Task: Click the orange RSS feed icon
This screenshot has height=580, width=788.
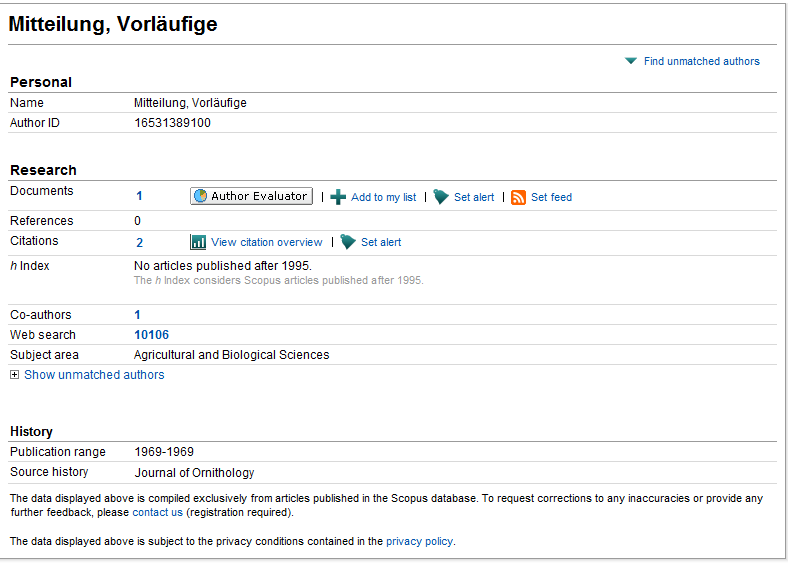Action: [518, 197]
